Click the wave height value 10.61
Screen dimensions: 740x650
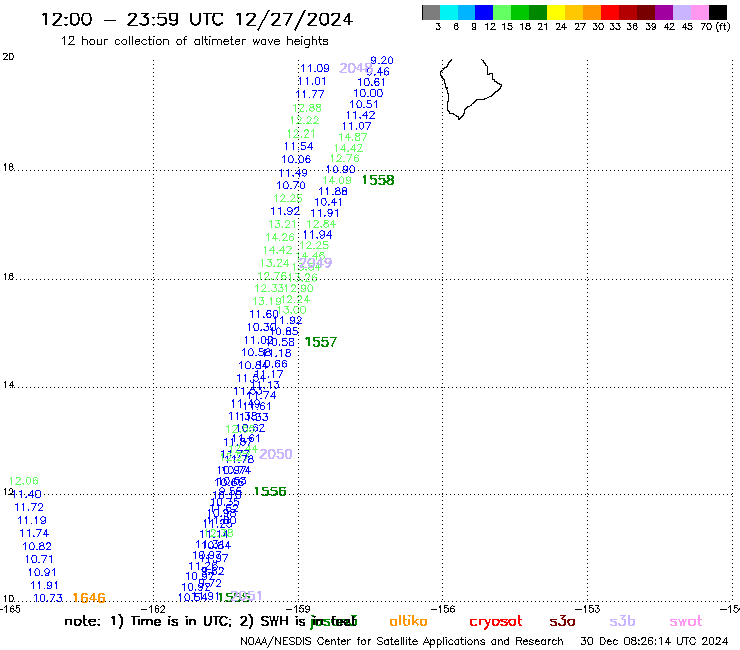[371, 82]
